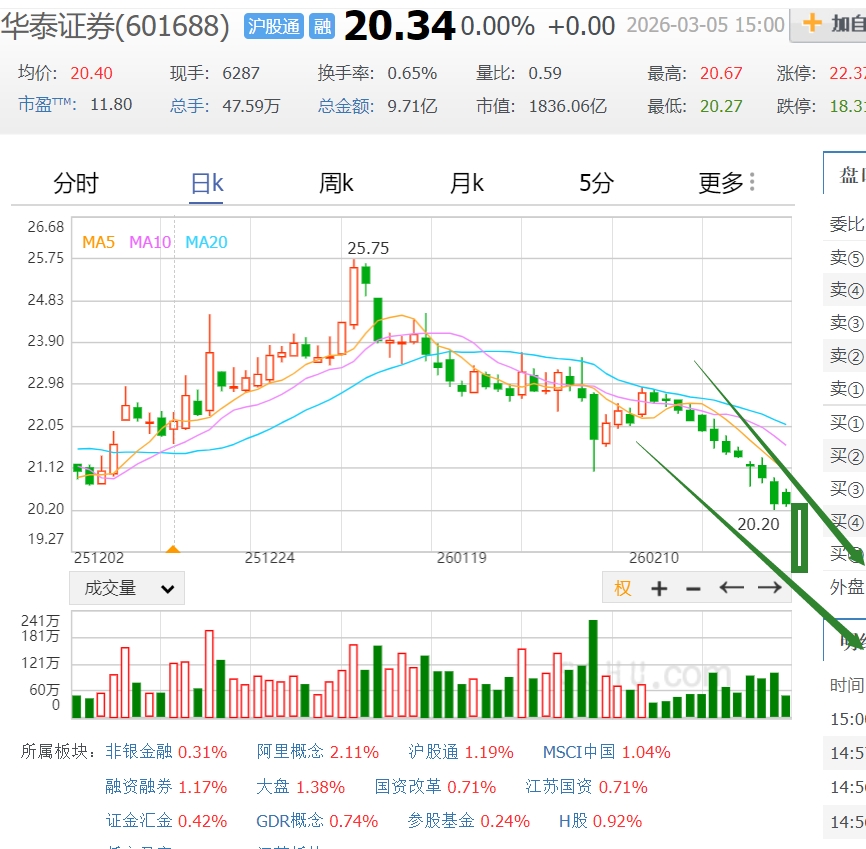Click the 20.20 low price label on chart
The image size is (866, 849).
[x=758, y=524]
